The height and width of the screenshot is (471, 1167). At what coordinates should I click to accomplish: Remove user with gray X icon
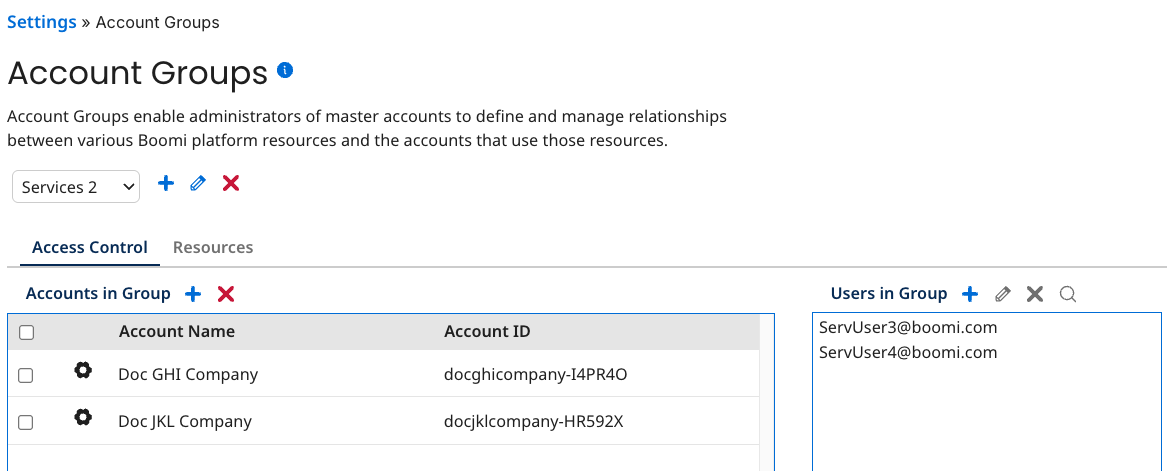tap(1035, 294)
